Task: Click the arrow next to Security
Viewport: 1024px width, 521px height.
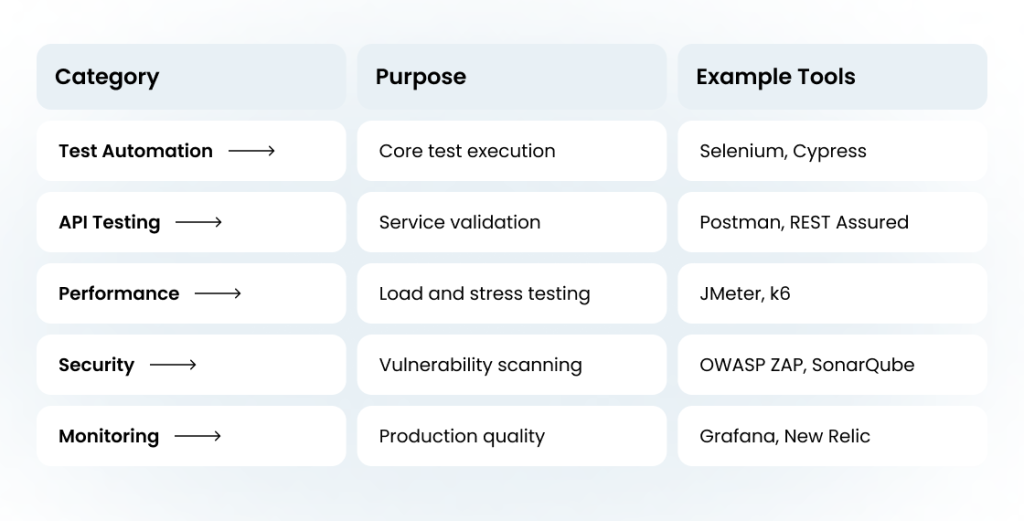Action: pyautogui.click(x=172, y=365)
